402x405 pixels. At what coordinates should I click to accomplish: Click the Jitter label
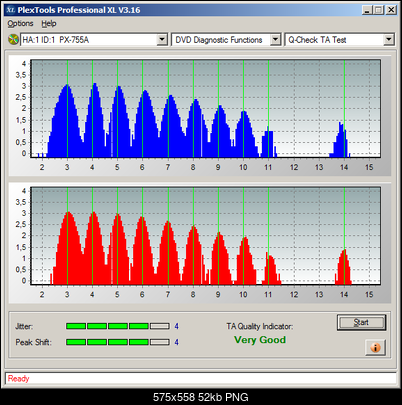click(24, 326)
